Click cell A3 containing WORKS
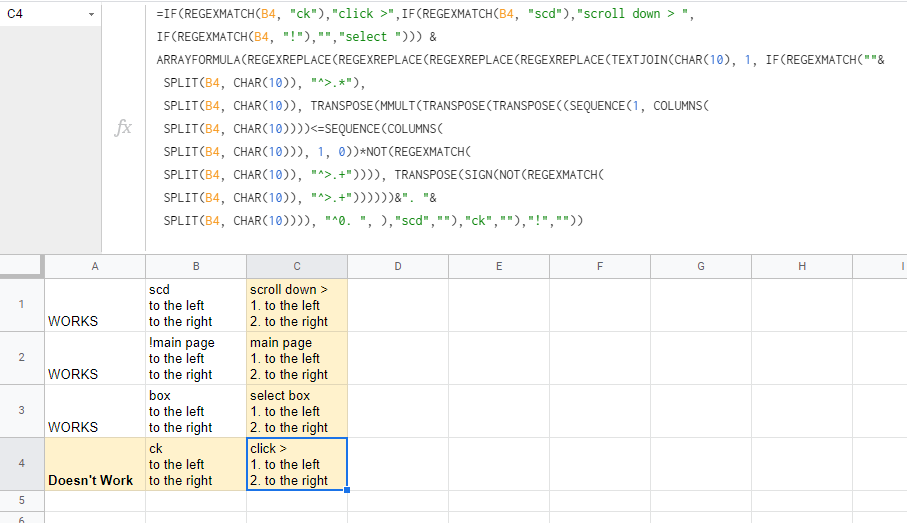Image resolution: width=907 pixels, height=523 pixels. tap(95, 411)
